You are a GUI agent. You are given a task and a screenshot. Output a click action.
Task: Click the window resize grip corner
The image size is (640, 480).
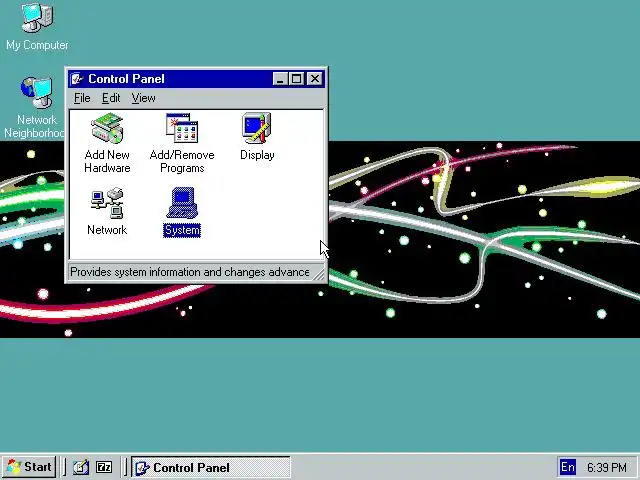320,274
